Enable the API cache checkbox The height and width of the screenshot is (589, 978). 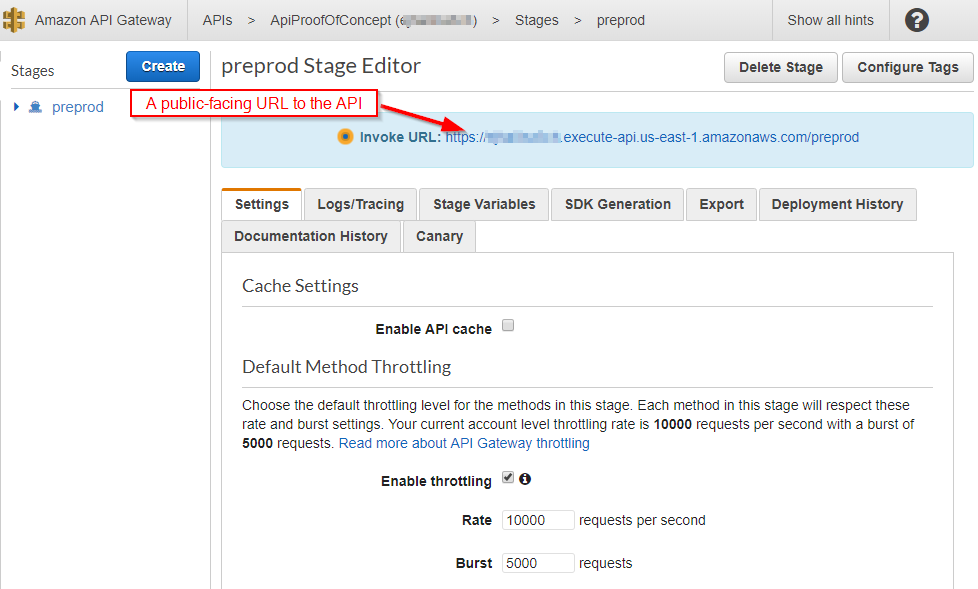point(508,325)
